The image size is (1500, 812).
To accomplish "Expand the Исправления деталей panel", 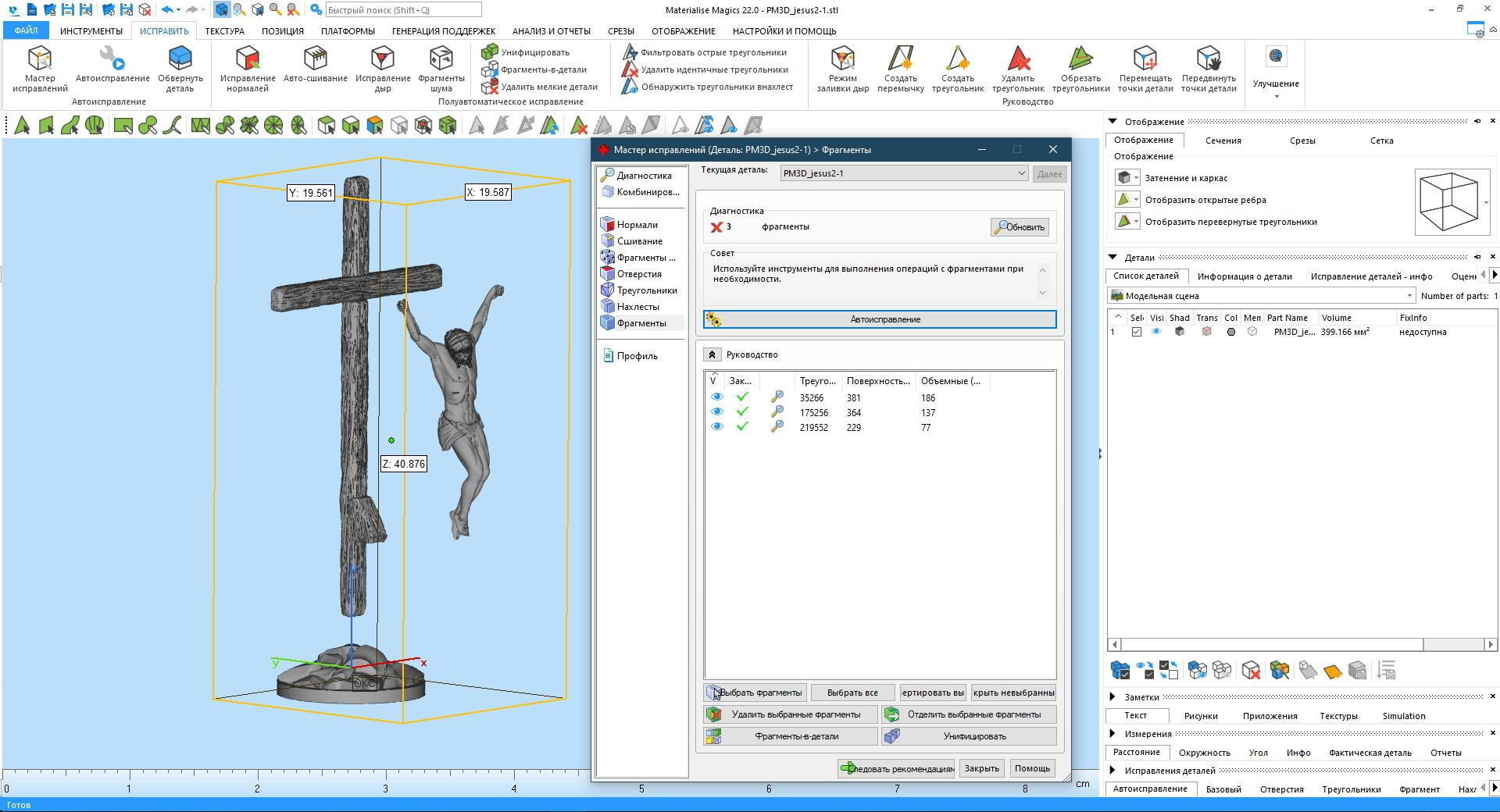I will [x=1112, y=771].
